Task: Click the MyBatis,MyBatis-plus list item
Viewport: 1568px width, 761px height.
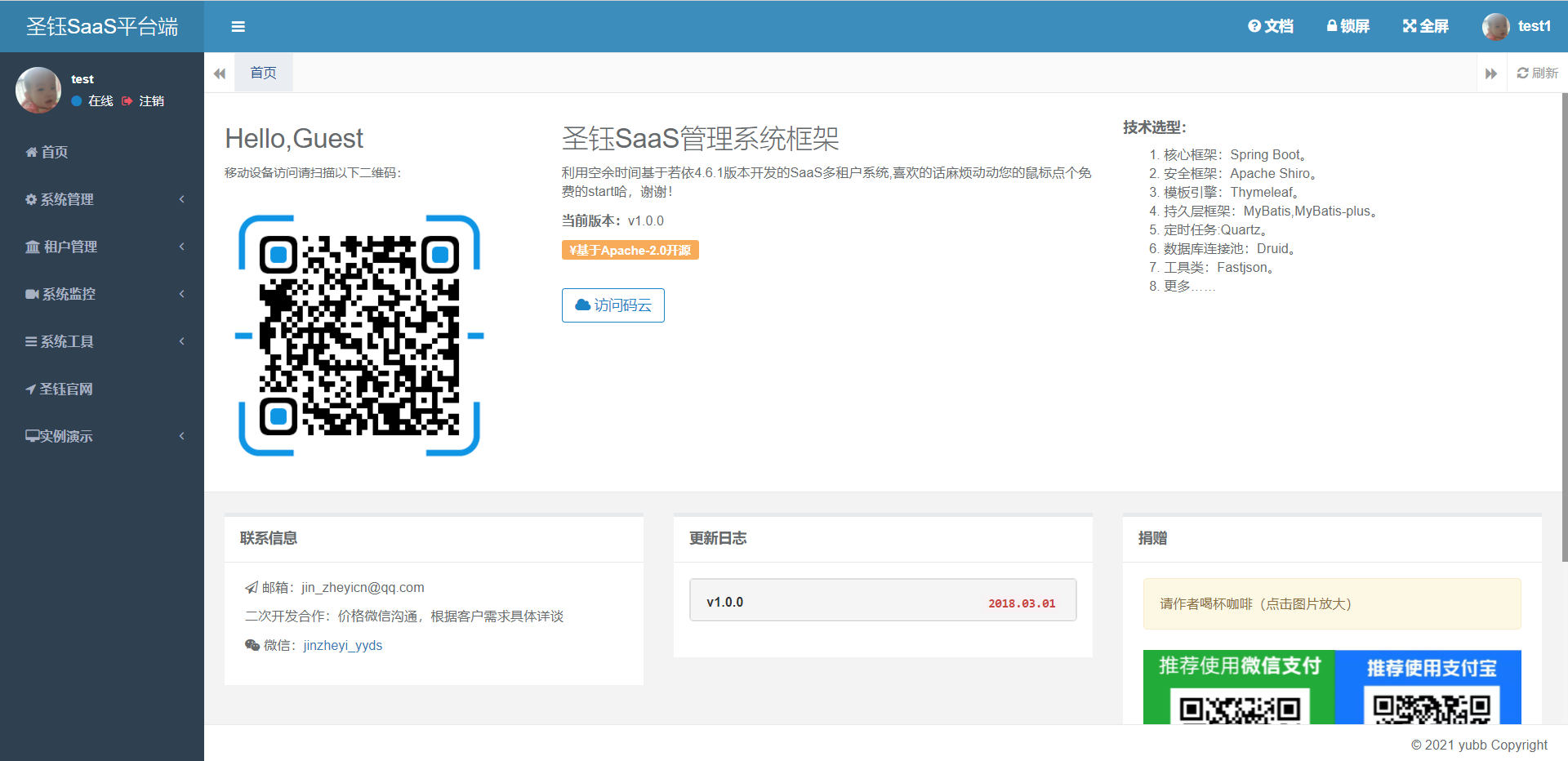Action: [x=1271, y=211]
